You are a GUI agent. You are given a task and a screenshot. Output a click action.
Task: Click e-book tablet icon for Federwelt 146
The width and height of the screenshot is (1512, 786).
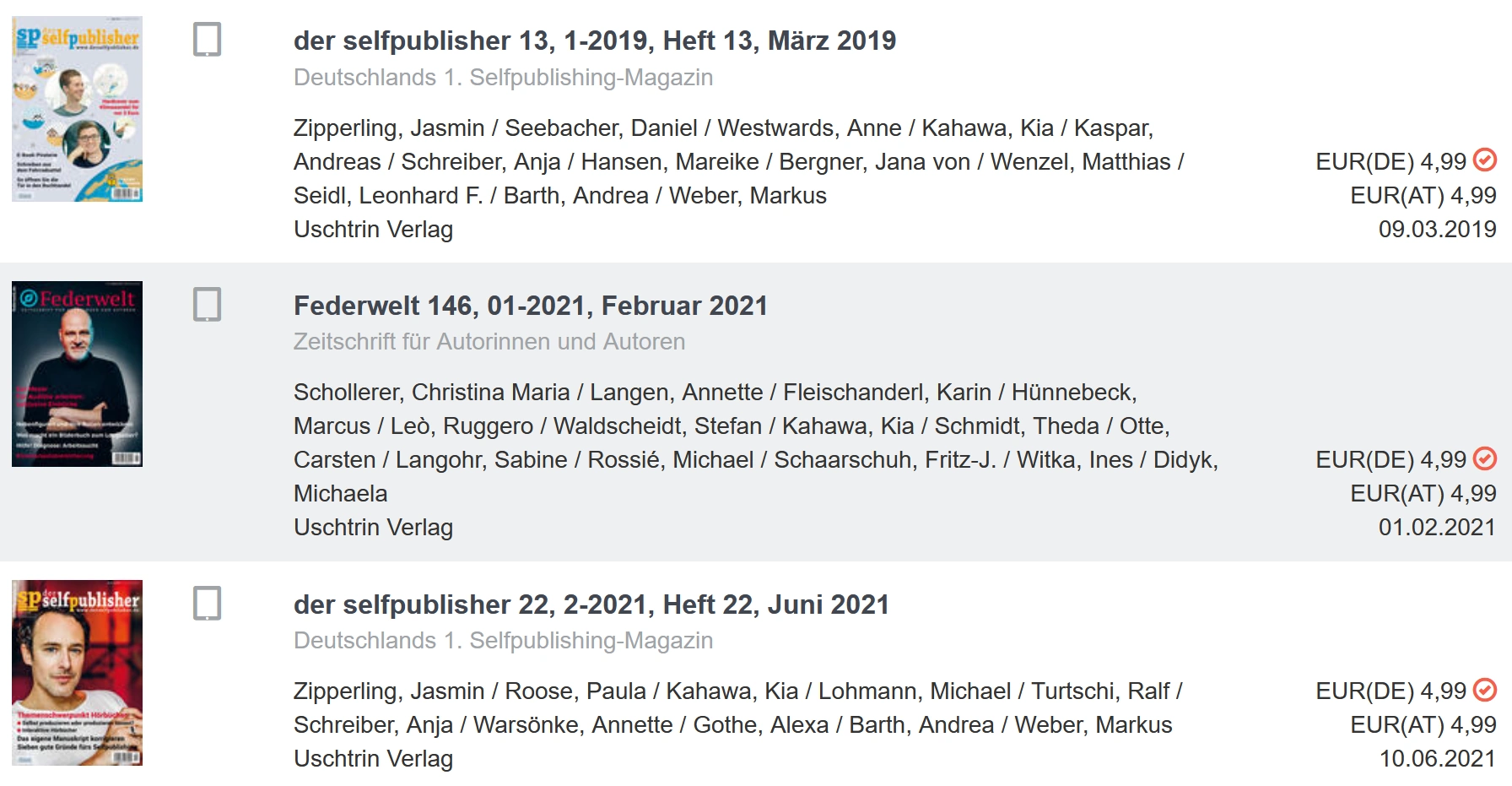(207, 305)
